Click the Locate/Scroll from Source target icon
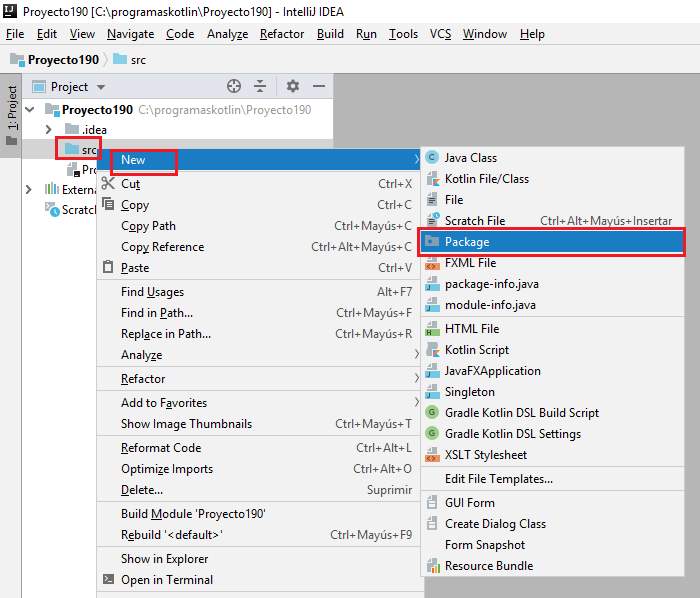The width and height of the screenshot is (700, 598). 234,86
